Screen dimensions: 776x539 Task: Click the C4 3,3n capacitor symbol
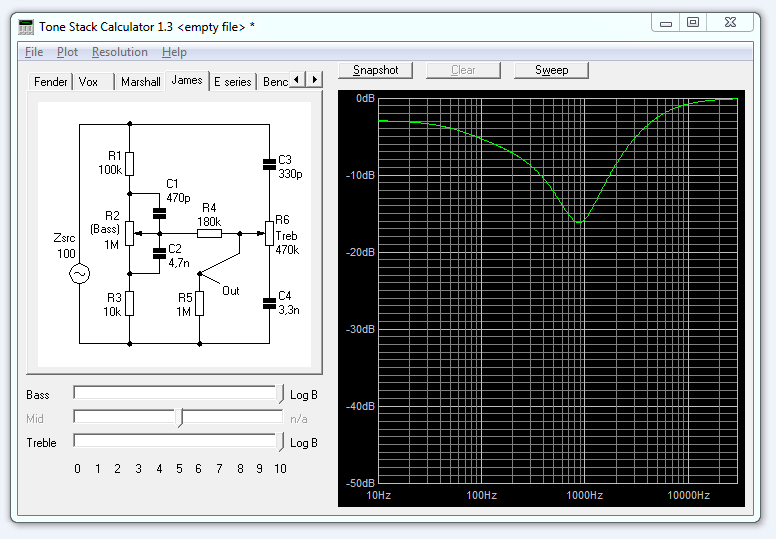[x=269, y=303]
